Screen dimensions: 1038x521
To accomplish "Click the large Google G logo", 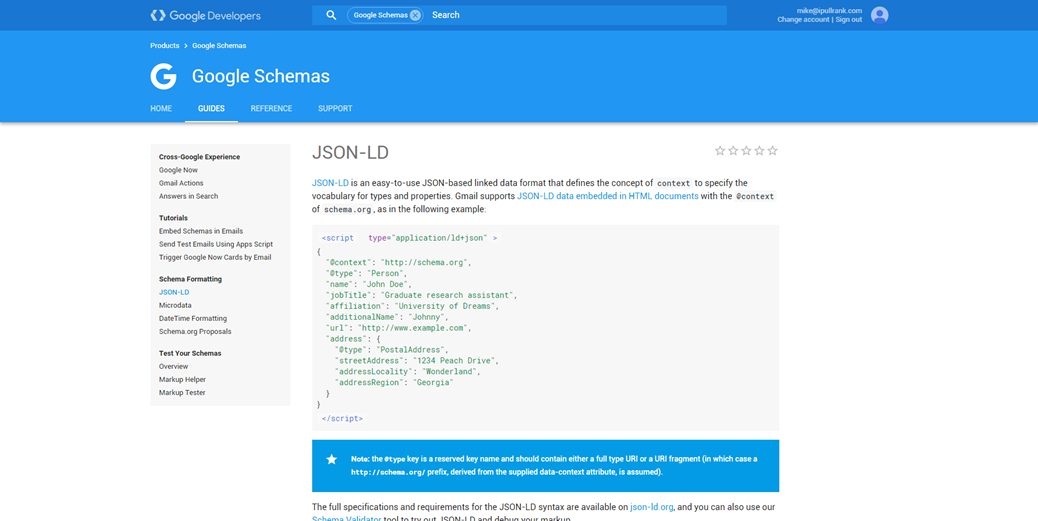I will tap(164, 77).
